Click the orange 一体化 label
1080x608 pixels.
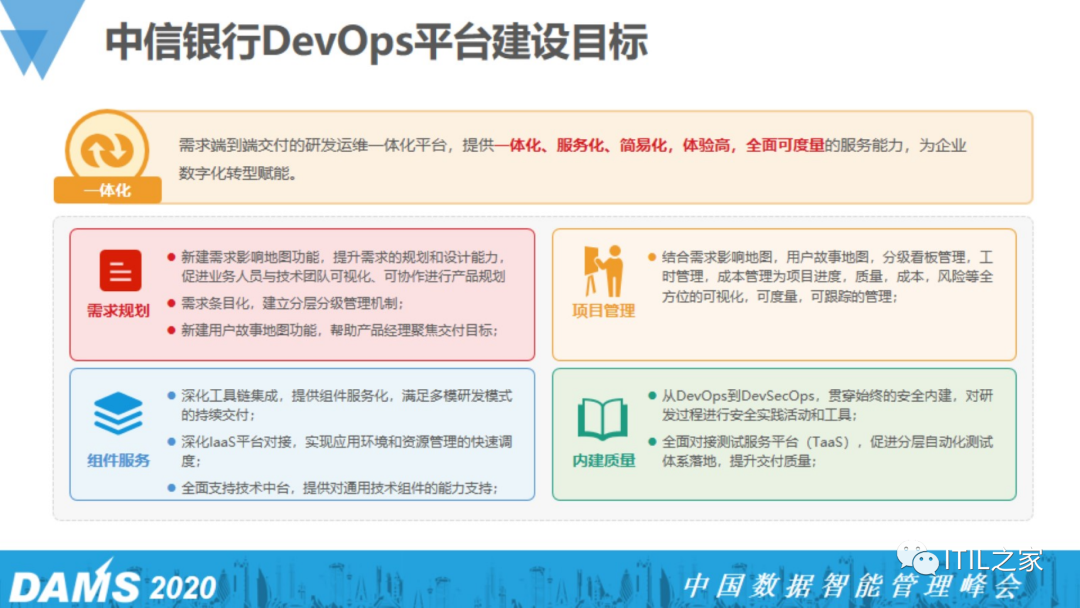(107, 190)
